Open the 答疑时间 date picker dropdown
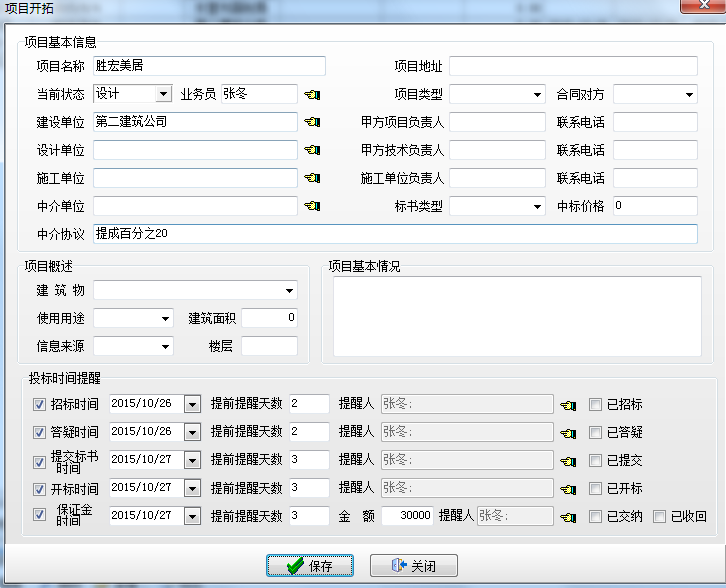 192,432
